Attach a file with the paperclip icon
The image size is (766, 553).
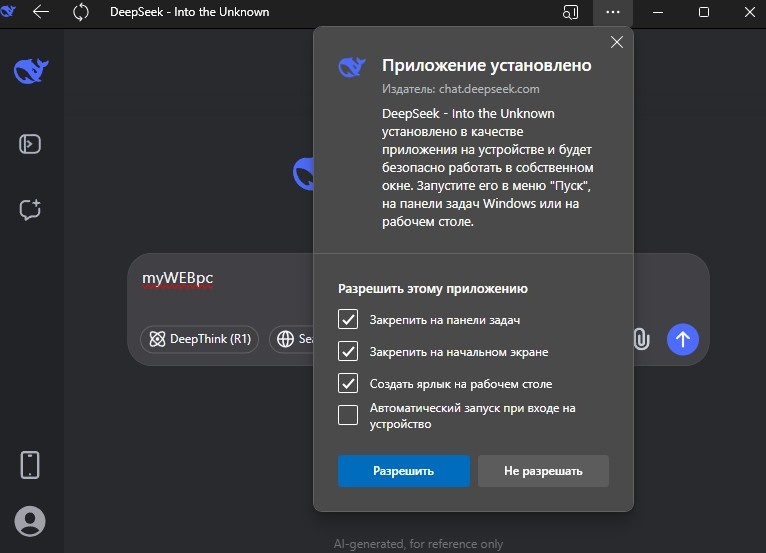641,339
